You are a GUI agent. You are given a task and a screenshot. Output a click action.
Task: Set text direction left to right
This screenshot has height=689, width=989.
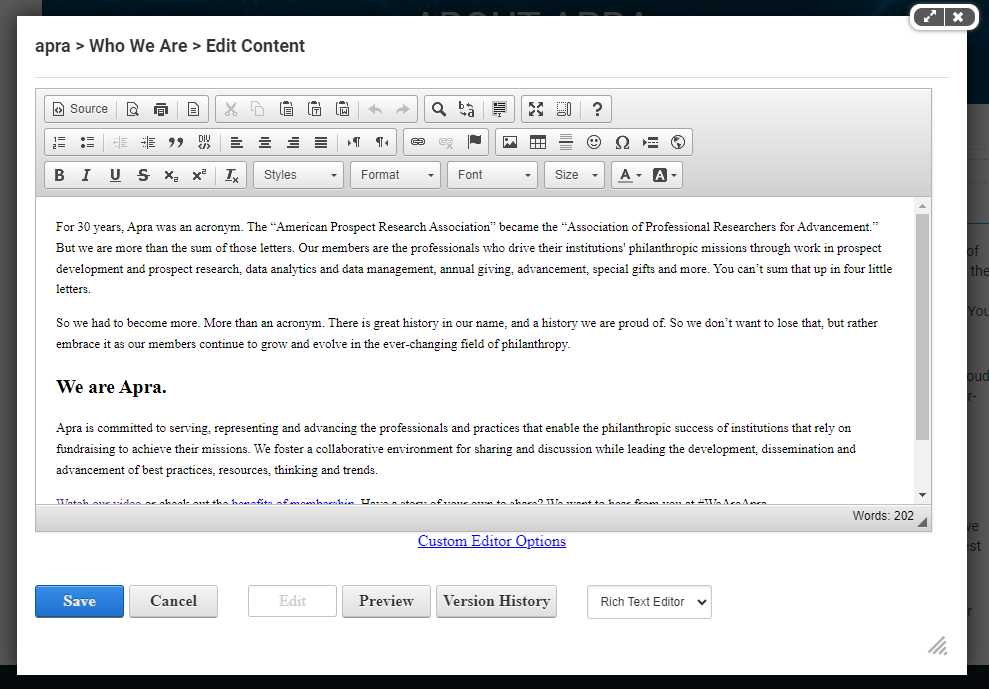click(354, 143)
